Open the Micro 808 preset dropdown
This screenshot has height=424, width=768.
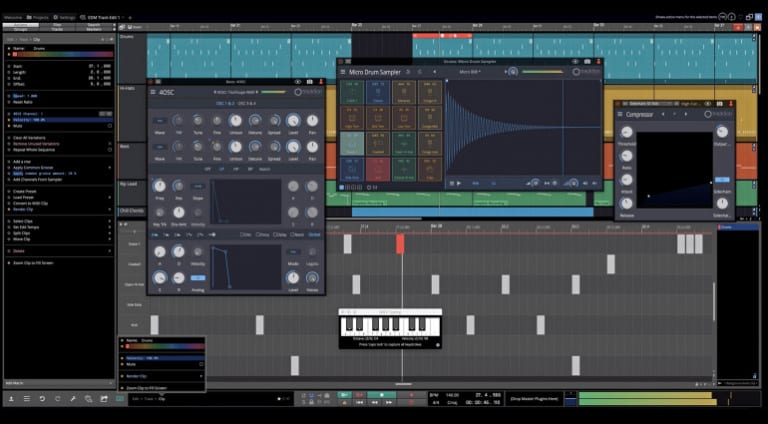coord(469,72)
